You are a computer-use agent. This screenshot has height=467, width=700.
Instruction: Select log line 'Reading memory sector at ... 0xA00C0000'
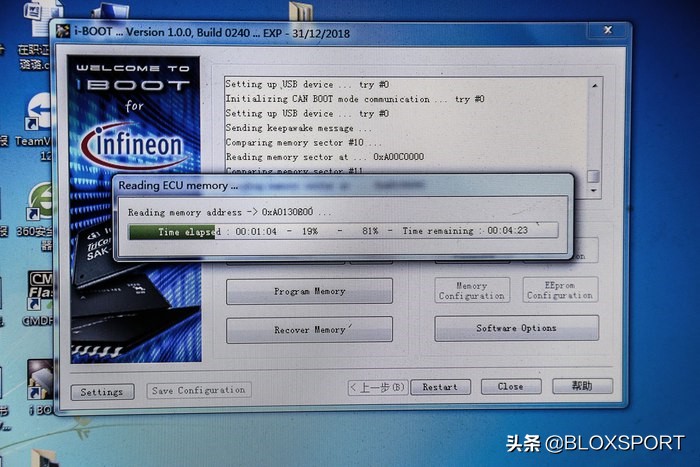[325, 157]
